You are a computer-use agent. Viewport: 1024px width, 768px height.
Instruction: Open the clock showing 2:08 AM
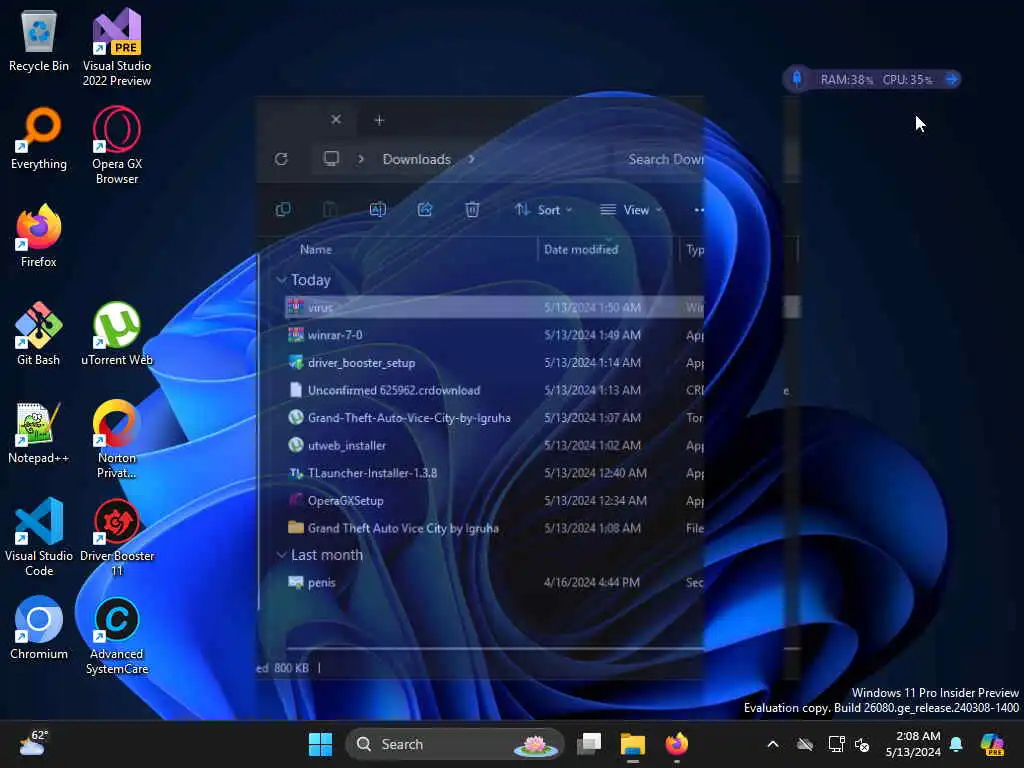(x=913, y=744)
